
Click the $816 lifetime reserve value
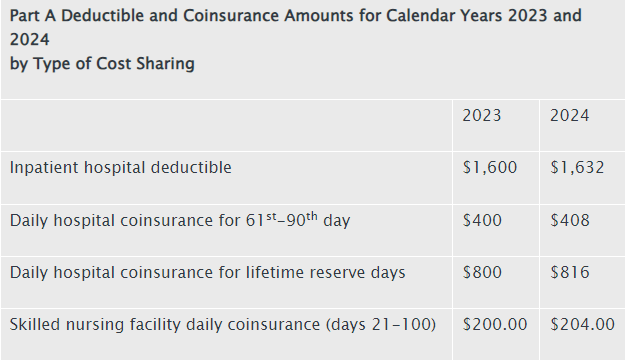[x=570, y=273]
